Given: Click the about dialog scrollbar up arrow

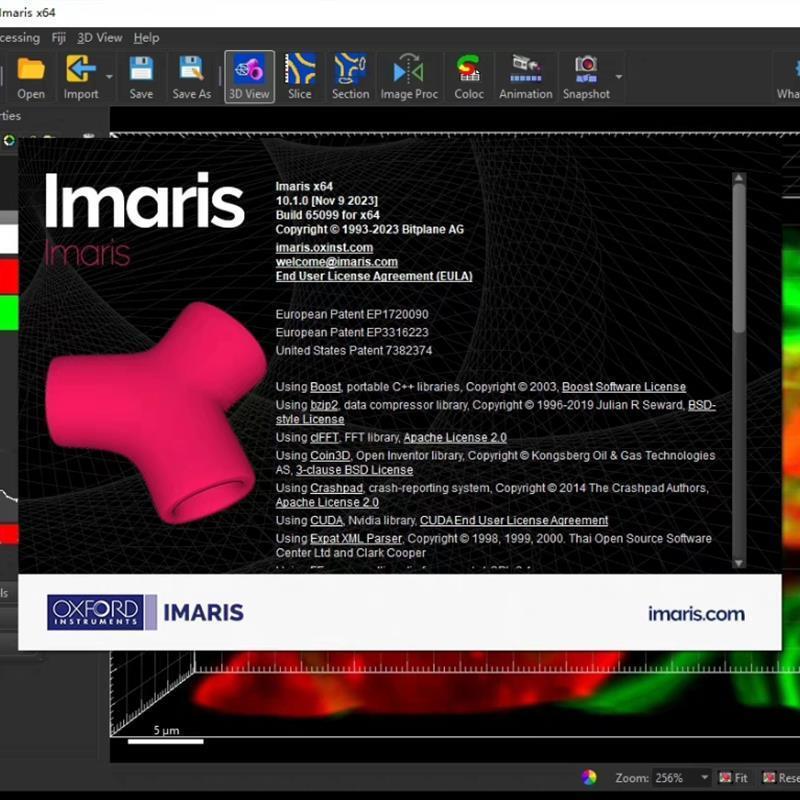Looking at the screenshot, I should [x=738, y=178].
